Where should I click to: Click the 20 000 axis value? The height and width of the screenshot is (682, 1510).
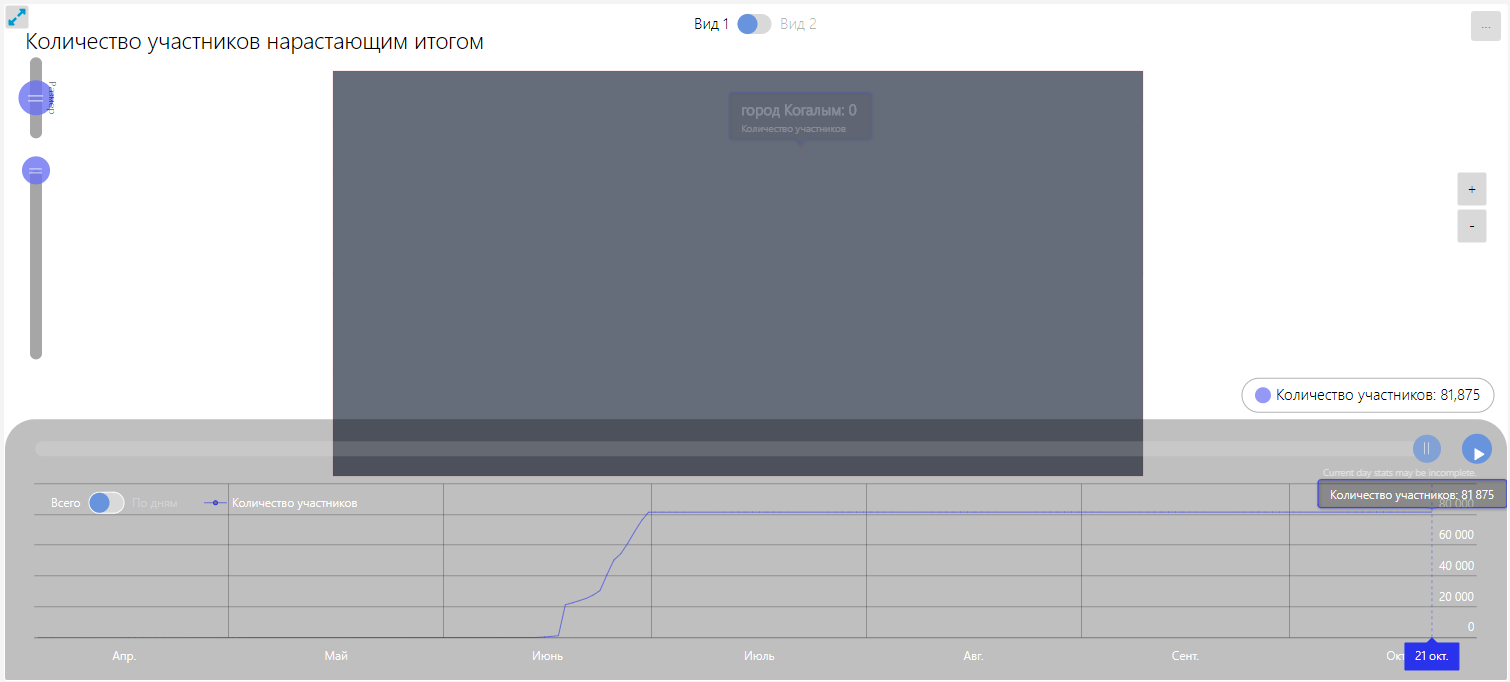[x=1456, y=597]
